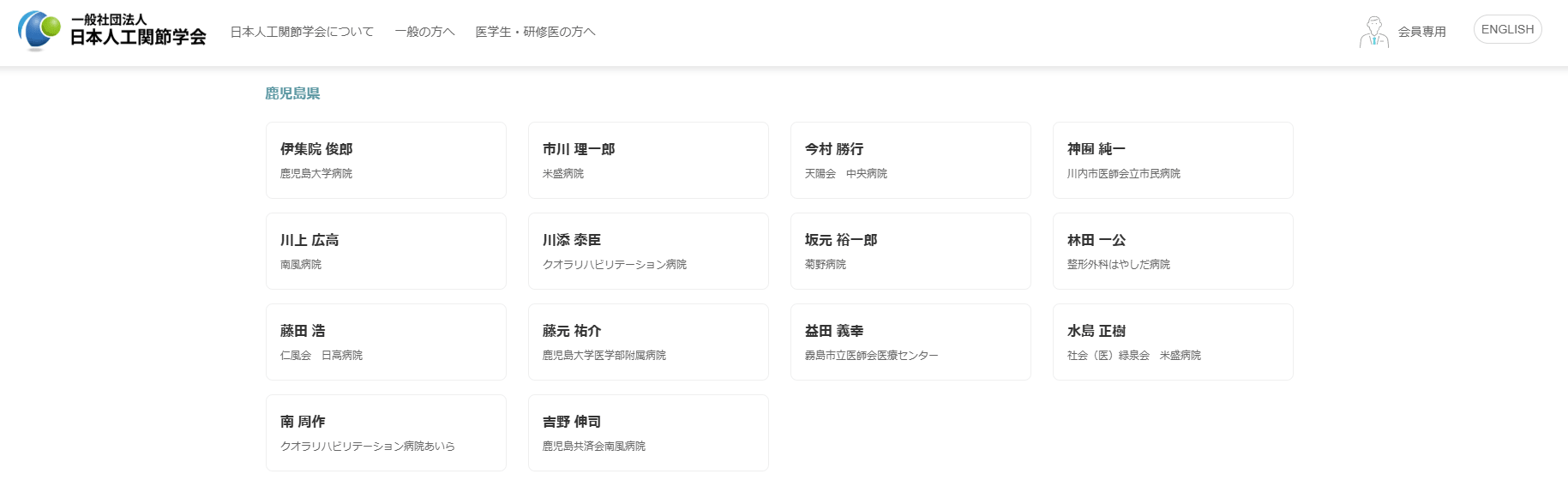
Task: Open doctor card for 今村 勝行
Action: (x=910, y=160)
